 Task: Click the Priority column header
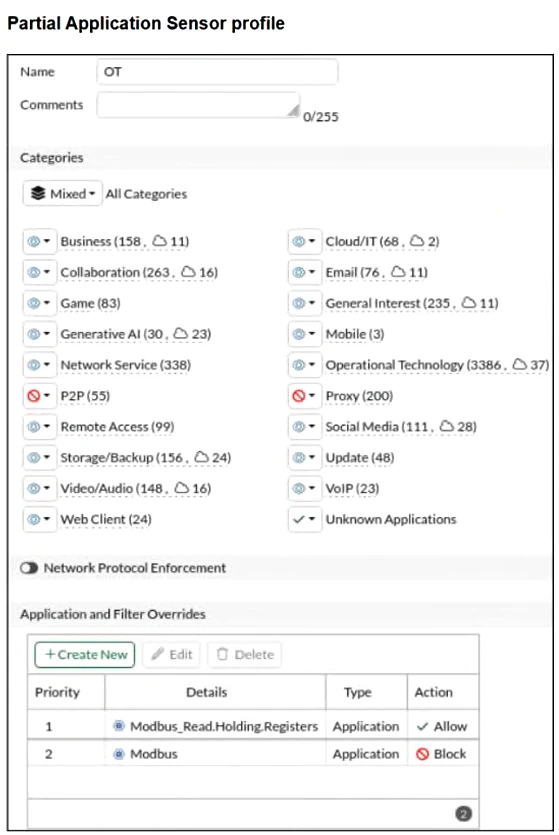(57, 692)
